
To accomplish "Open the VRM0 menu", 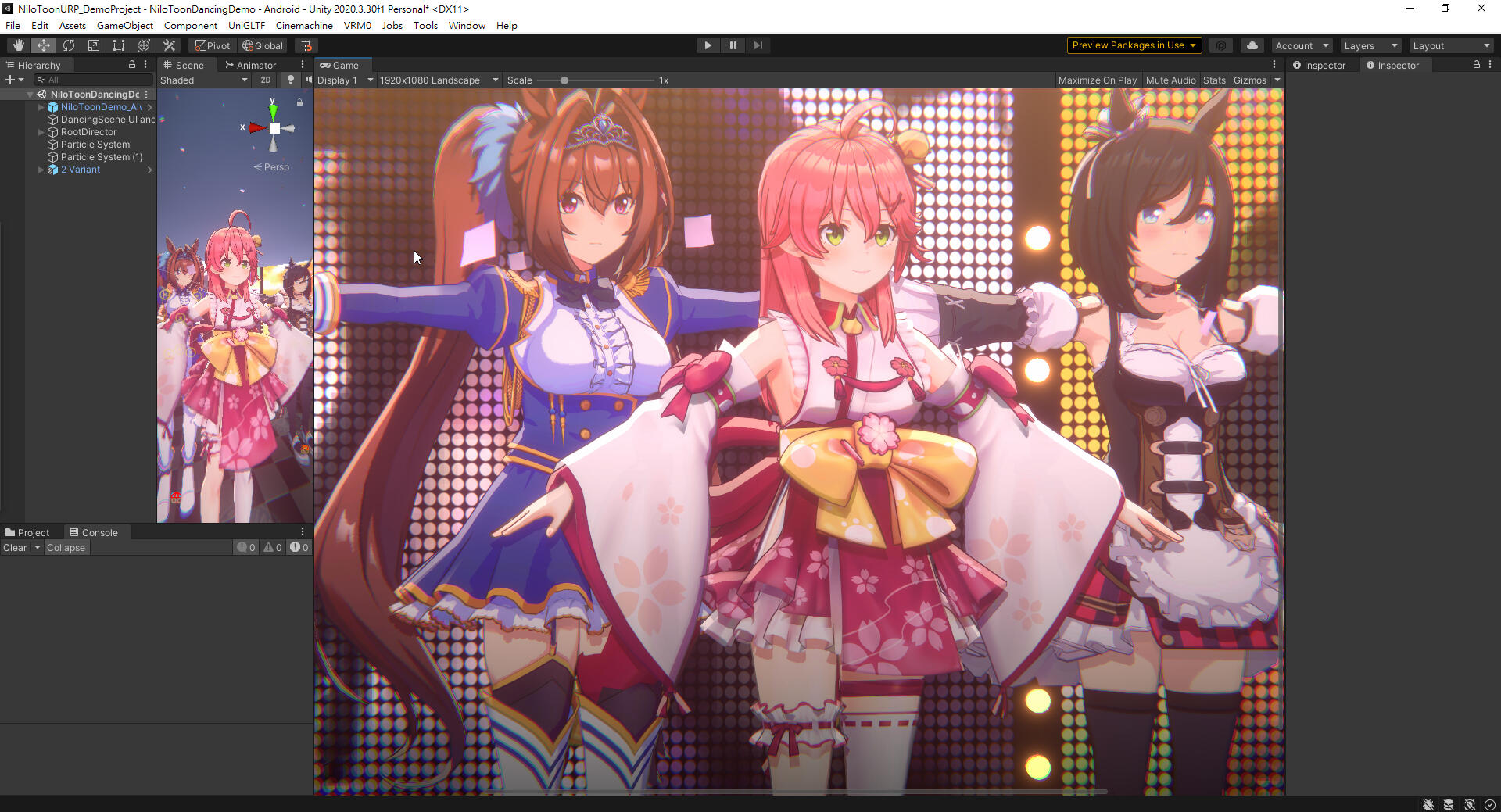I will 357,25.
